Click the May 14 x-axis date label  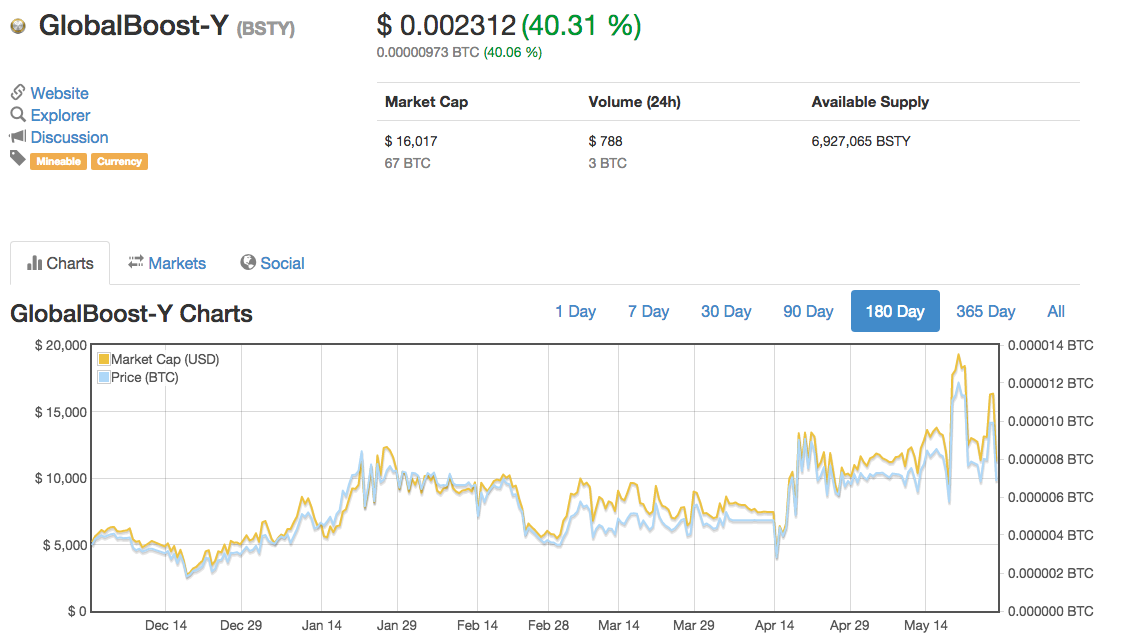coord(926,625)
